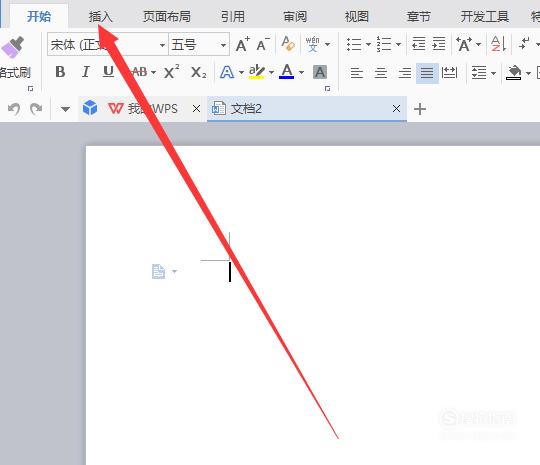This screenshot has height=465, width=540.
Task: Toggle subscript X₂ formatting
Action: pos(199,72)
